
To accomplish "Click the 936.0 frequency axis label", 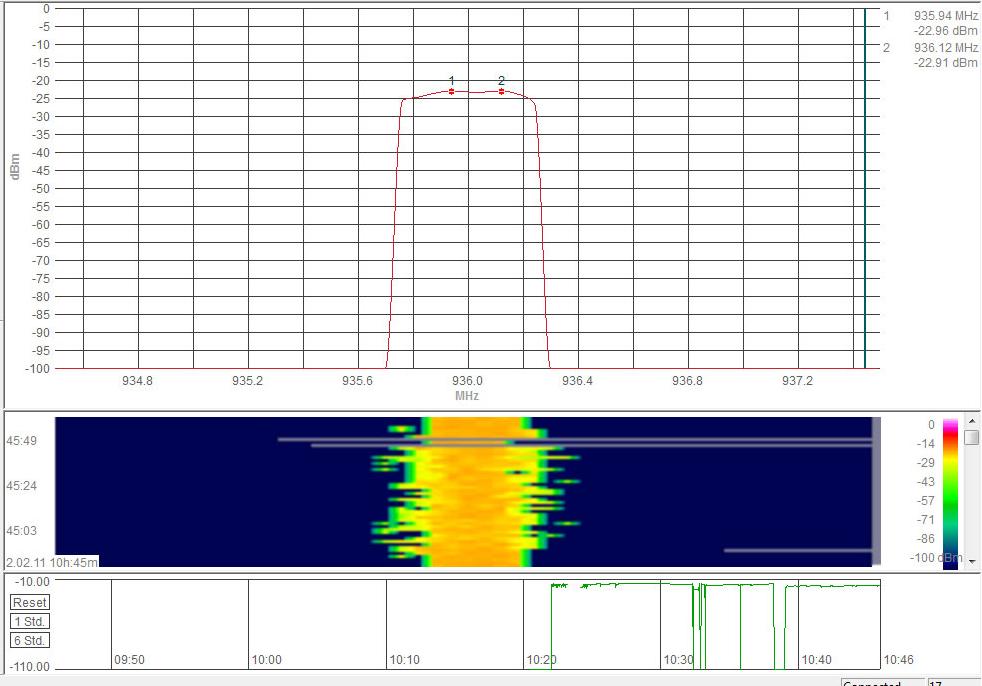I will 467,381.
